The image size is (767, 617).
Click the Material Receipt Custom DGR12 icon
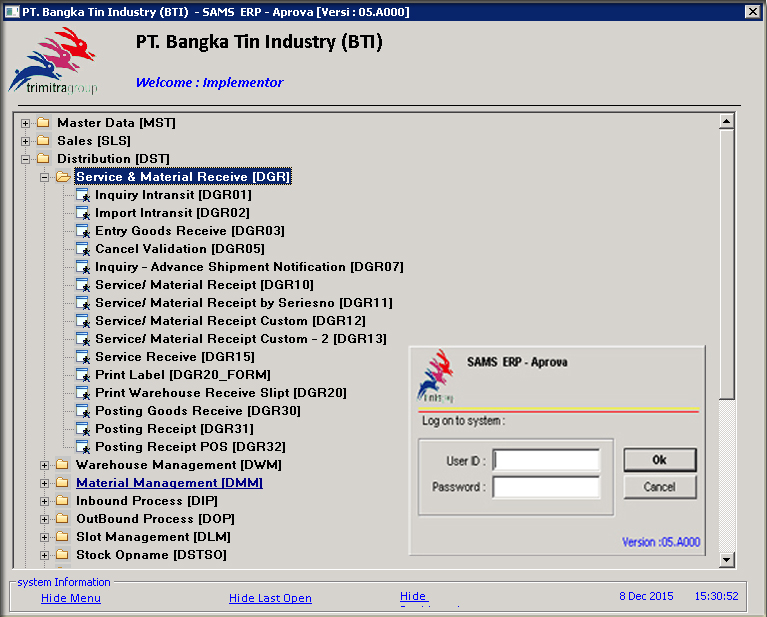click(x=83, y=321)
